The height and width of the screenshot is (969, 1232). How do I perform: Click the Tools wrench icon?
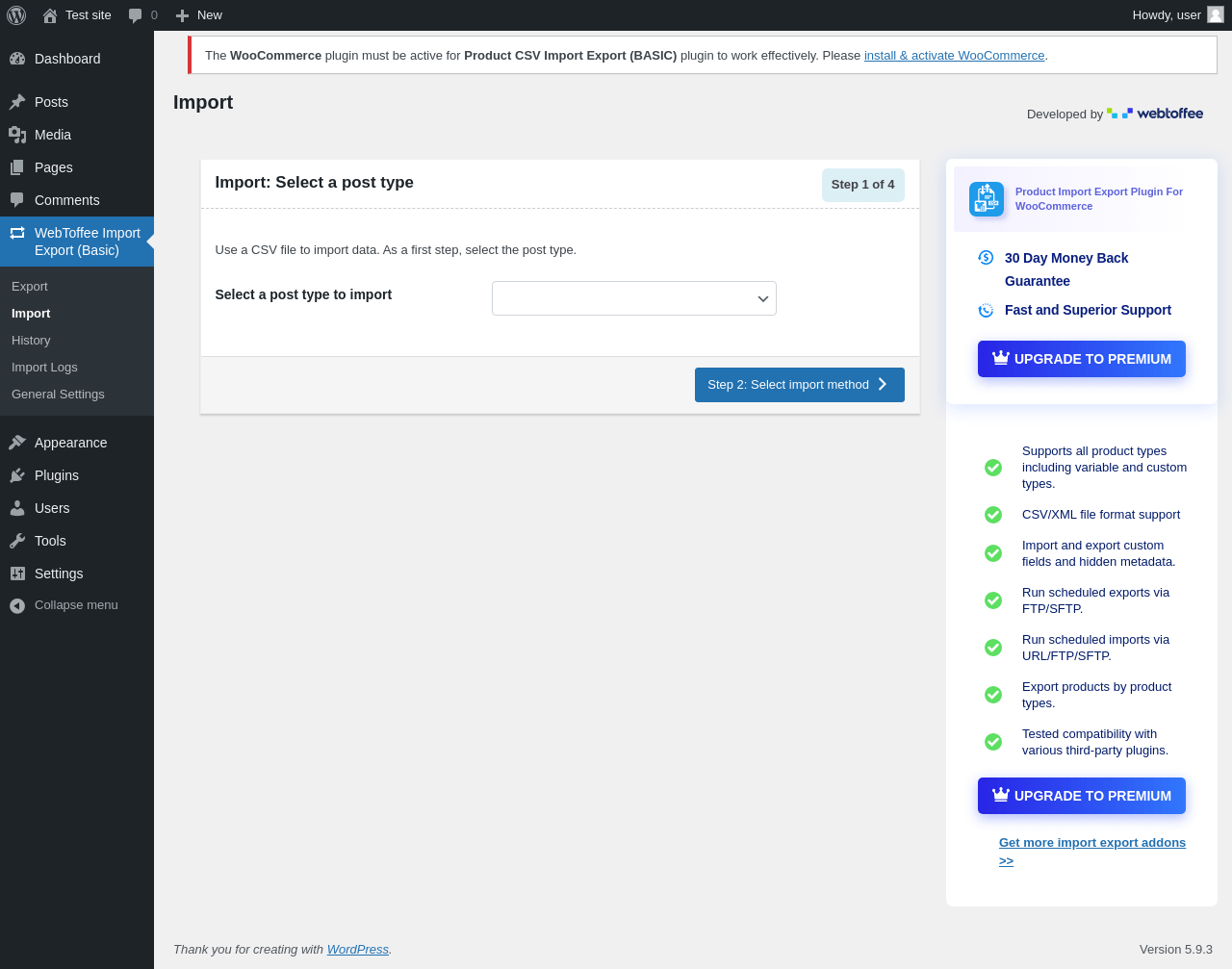[x=17, y=541]
